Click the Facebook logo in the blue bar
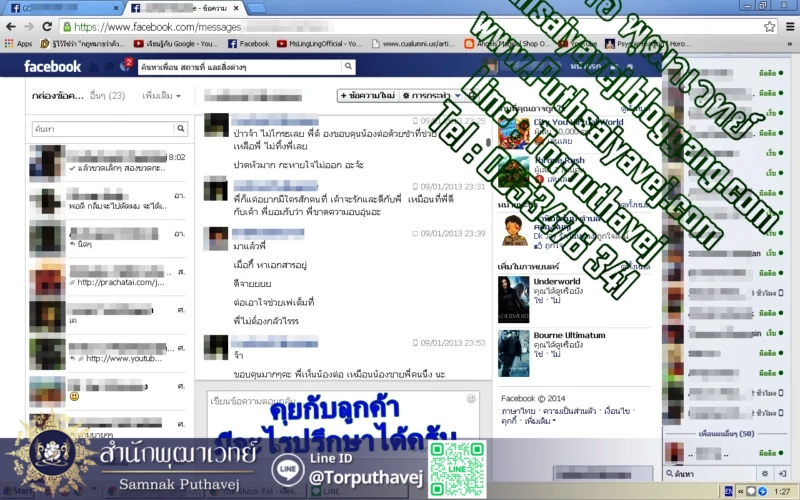This screenshot has height=500, width=800. coord(52,66)
